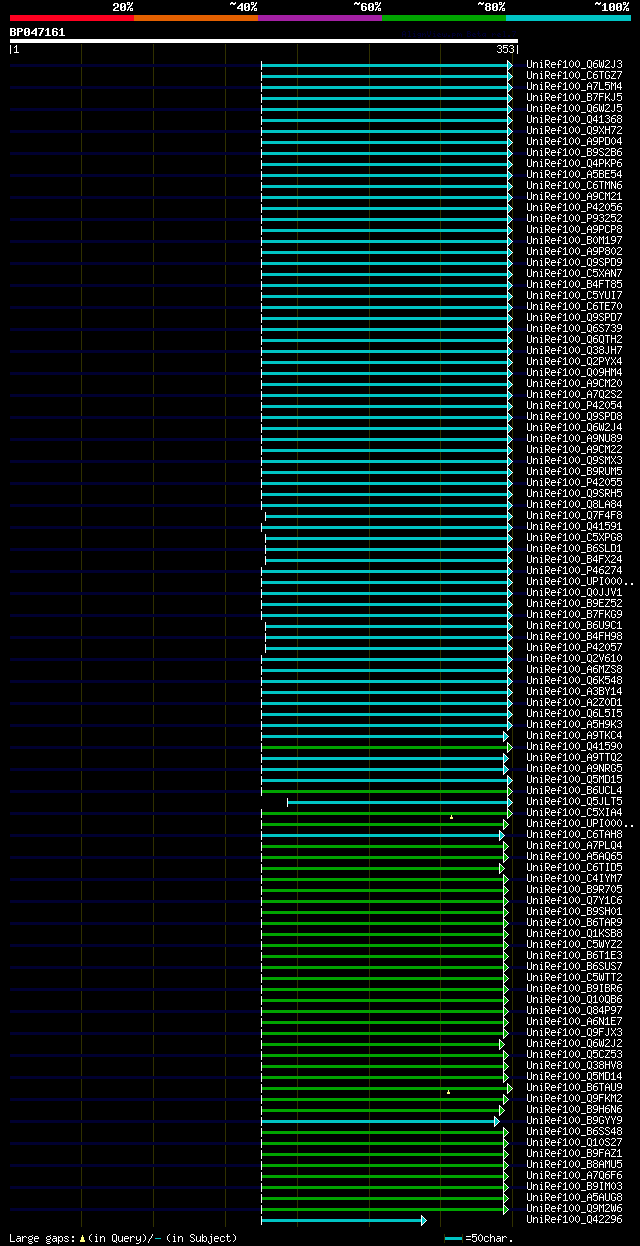This screenshot has width=640, height=1246.
Task: Select the UniRef100_B9S2B6 label
Action: (x=574, y=152)
